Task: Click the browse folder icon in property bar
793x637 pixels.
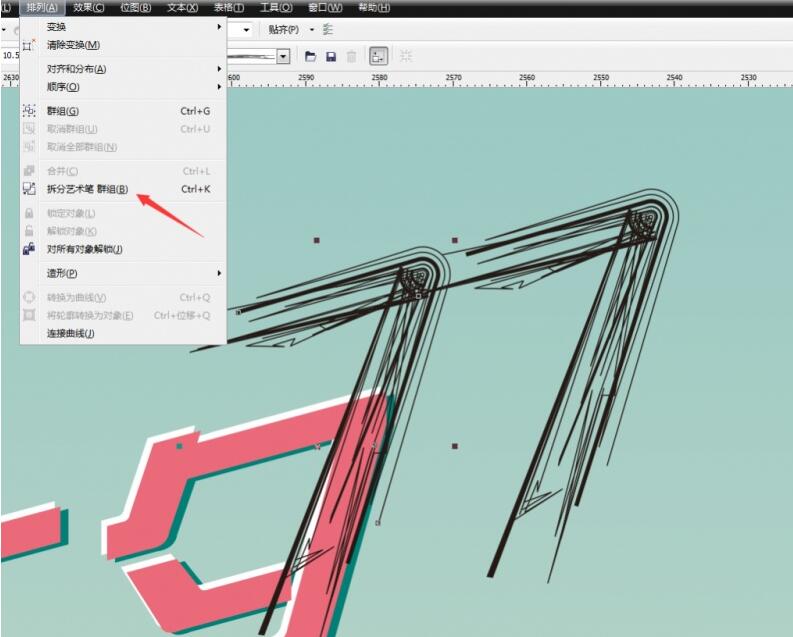Action: pyautogui.click(x=311, y=56)
